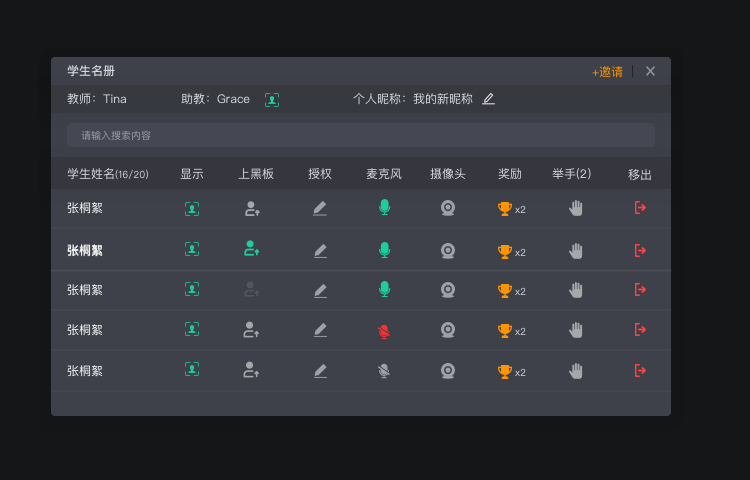Unmute the gray muted microphone
Screen dimensions: 750x480
pyautogui.click(x=384, y=371)
